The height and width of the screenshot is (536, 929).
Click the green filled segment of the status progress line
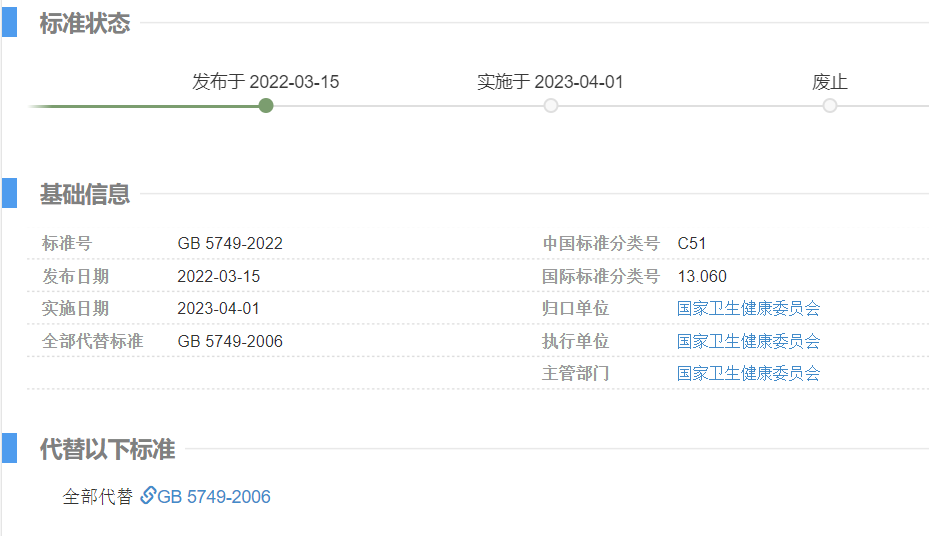coord(150,106)
